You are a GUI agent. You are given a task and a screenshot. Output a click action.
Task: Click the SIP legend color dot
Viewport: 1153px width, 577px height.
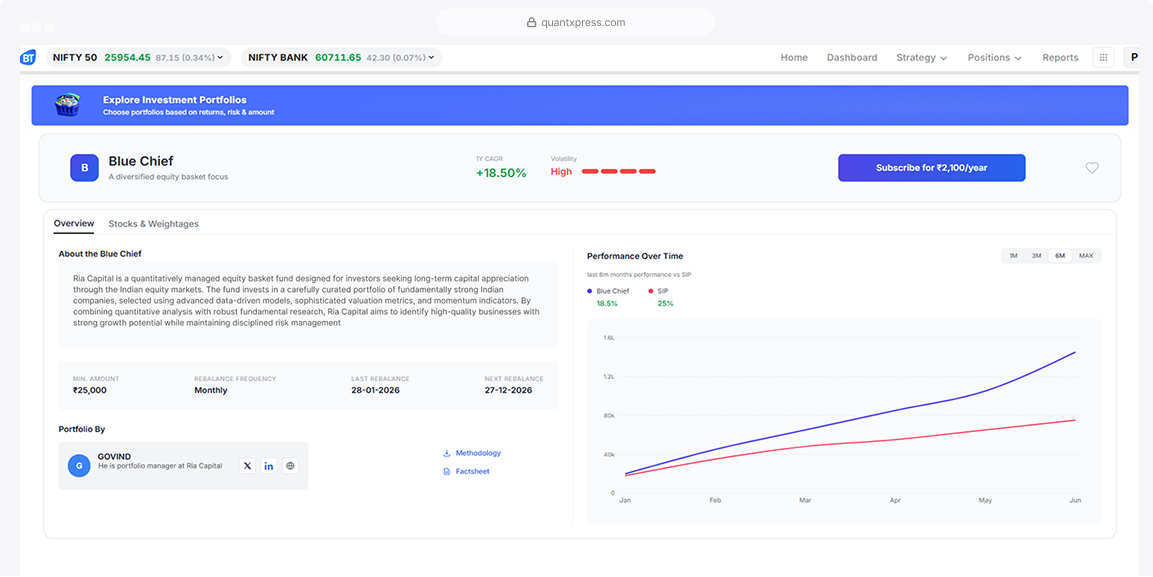click(x=651, y=291)
